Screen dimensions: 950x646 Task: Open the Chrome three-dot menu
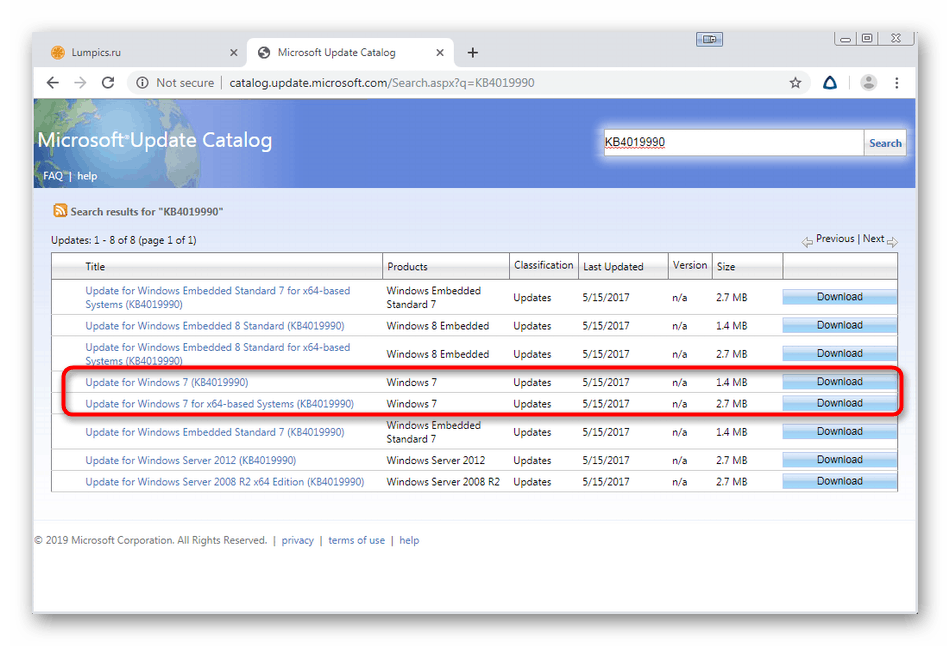897,83
